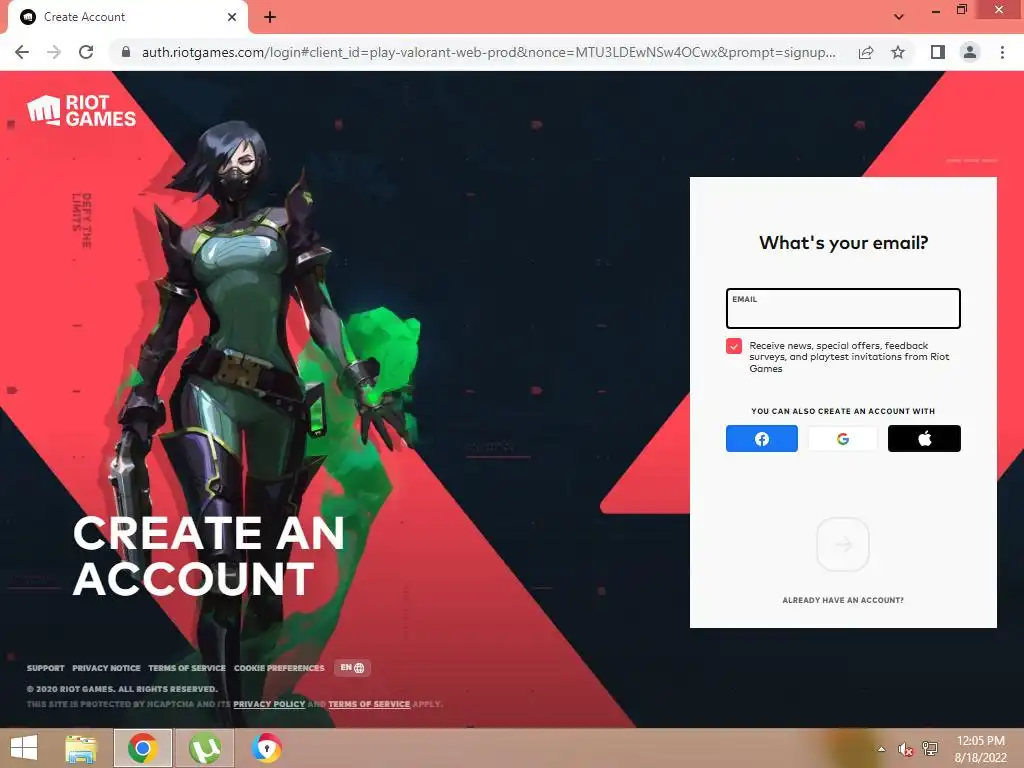Show hidden system tray icons
The width and height of the screenshot is (1024, 768).
coord(882,749)
